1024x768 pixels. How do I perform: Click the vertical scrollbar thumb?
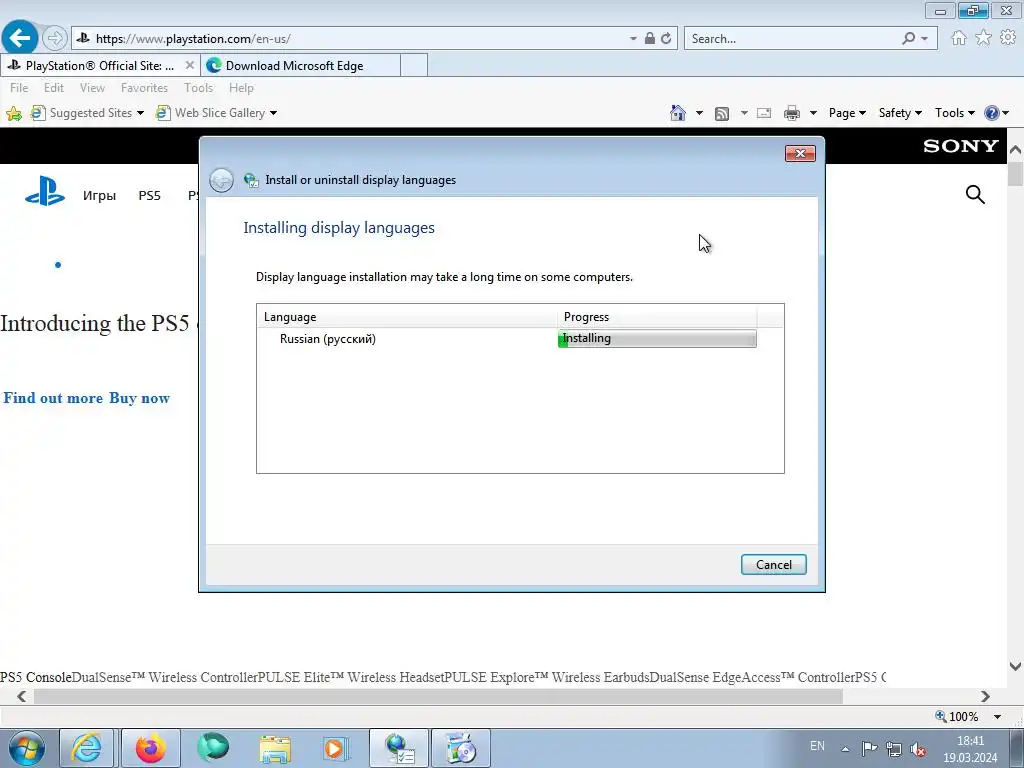(1016, 174)
